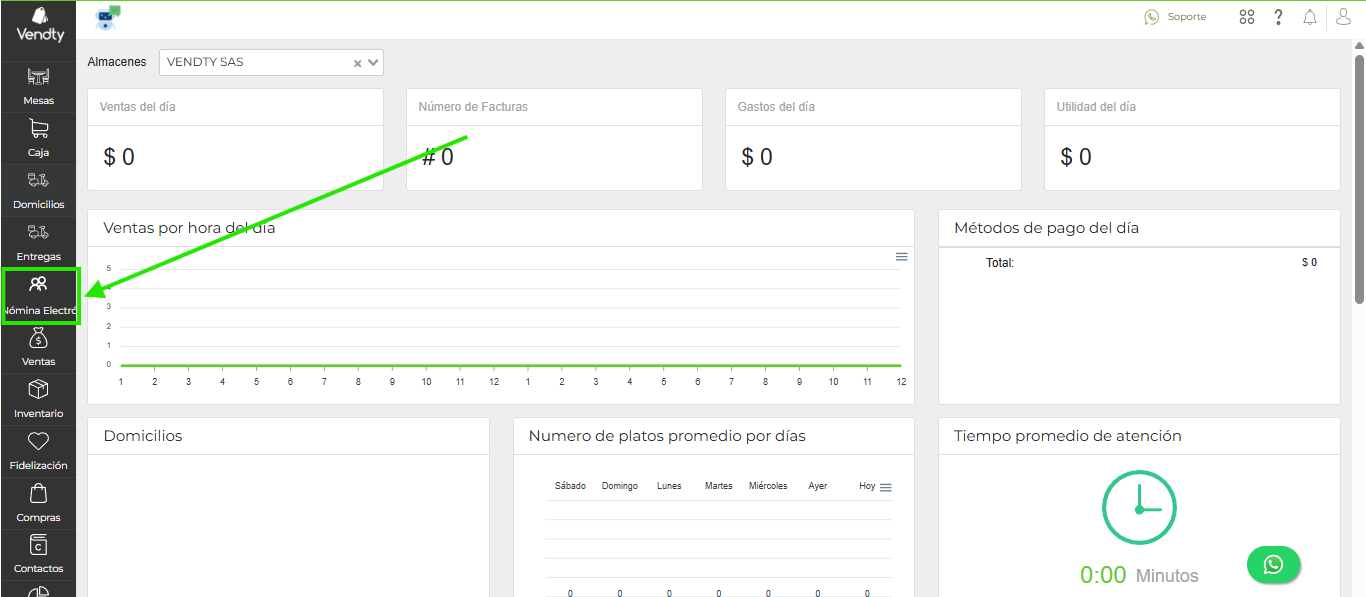Click the Hoy column label
The width and height of the screenshot is (1366, 597).
point(867,486)
